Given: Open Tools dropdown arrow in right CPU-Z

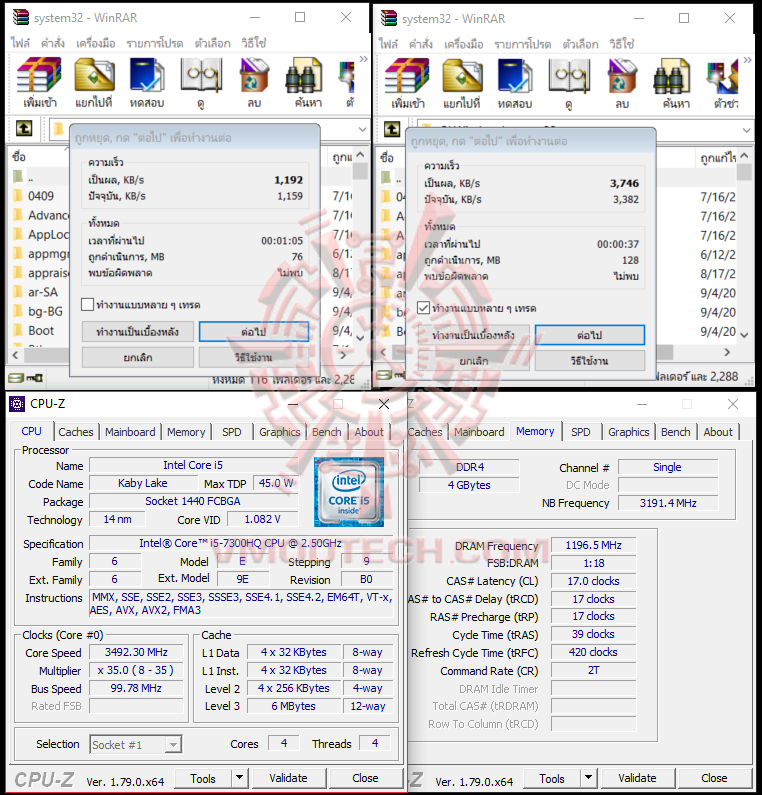Looking at the screenshot, I should [588, 777].
